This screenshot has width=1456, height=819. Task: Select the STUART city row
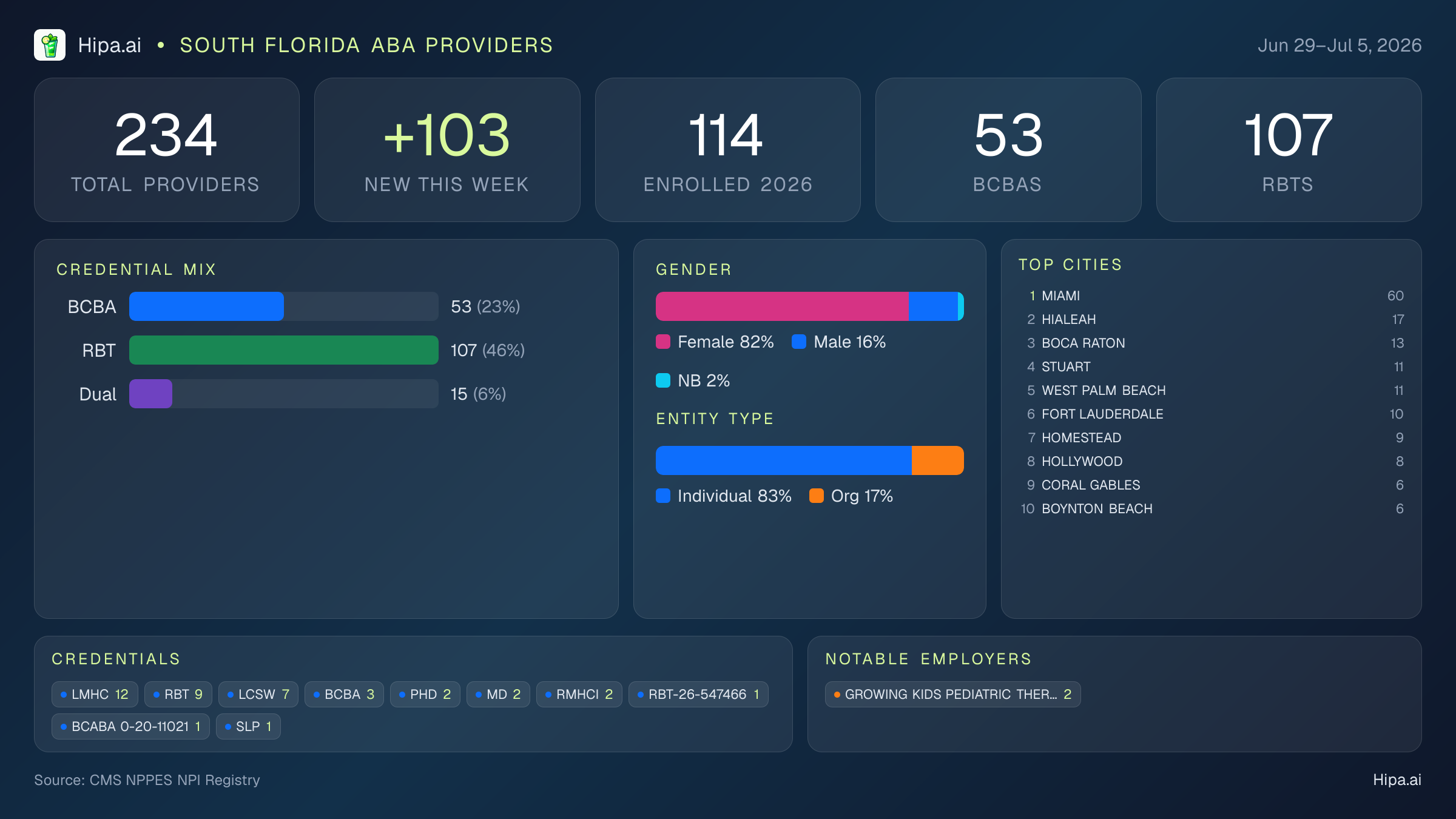[x=1212, y=366]
